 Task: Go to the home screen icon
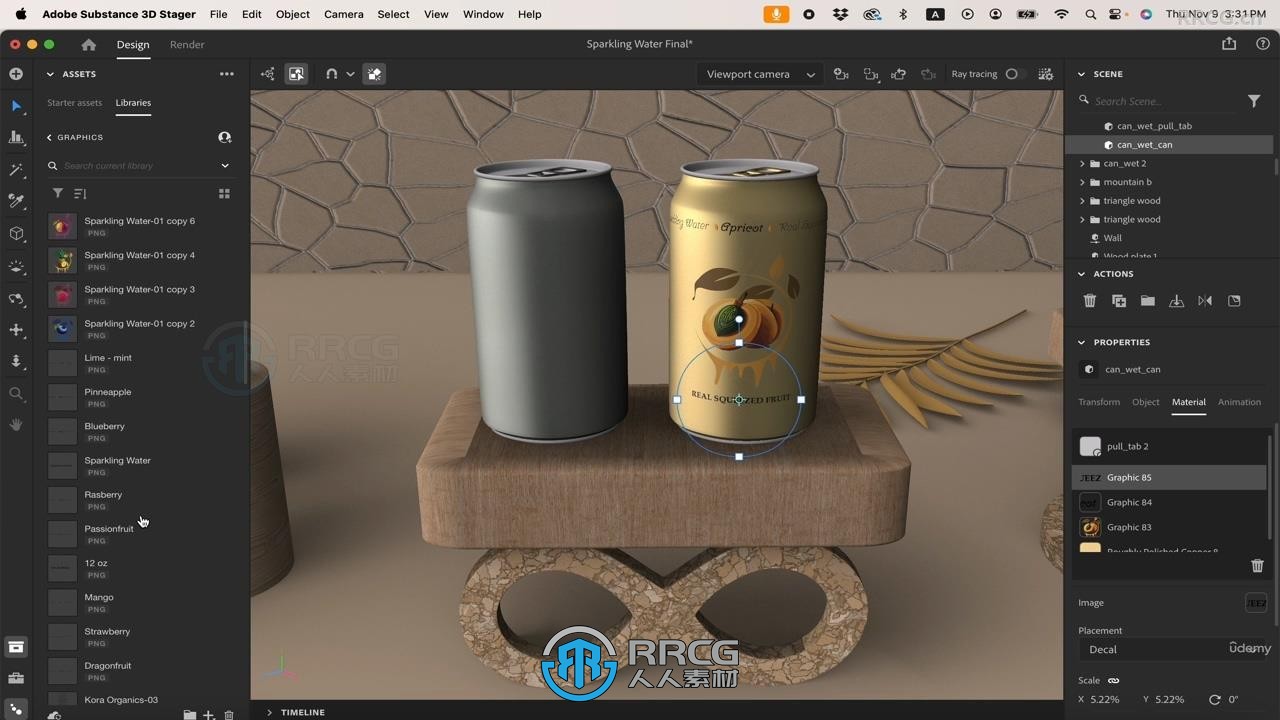coord(89,44)
